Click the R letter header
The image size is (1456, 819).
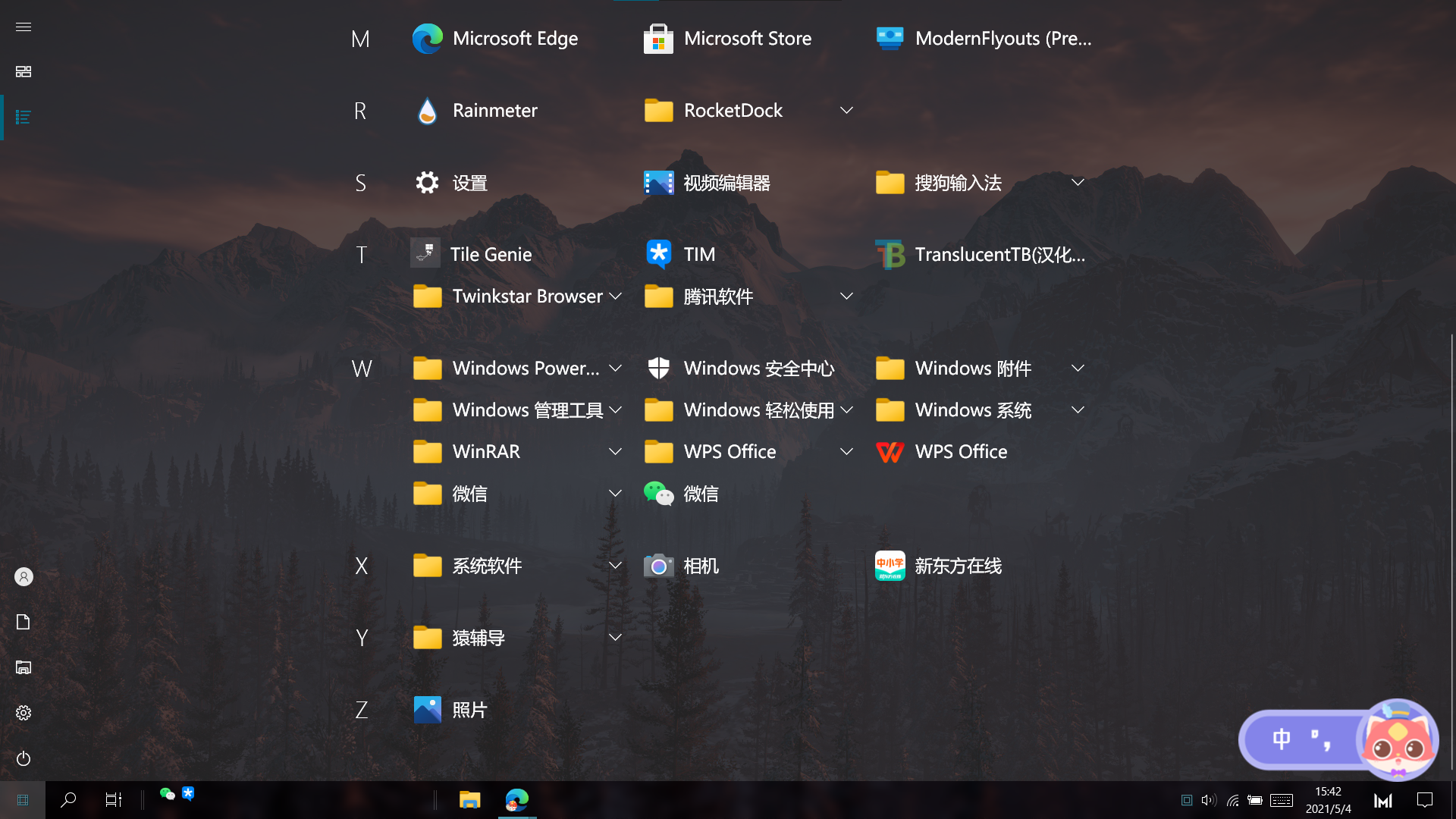click(x=361, y=111)
